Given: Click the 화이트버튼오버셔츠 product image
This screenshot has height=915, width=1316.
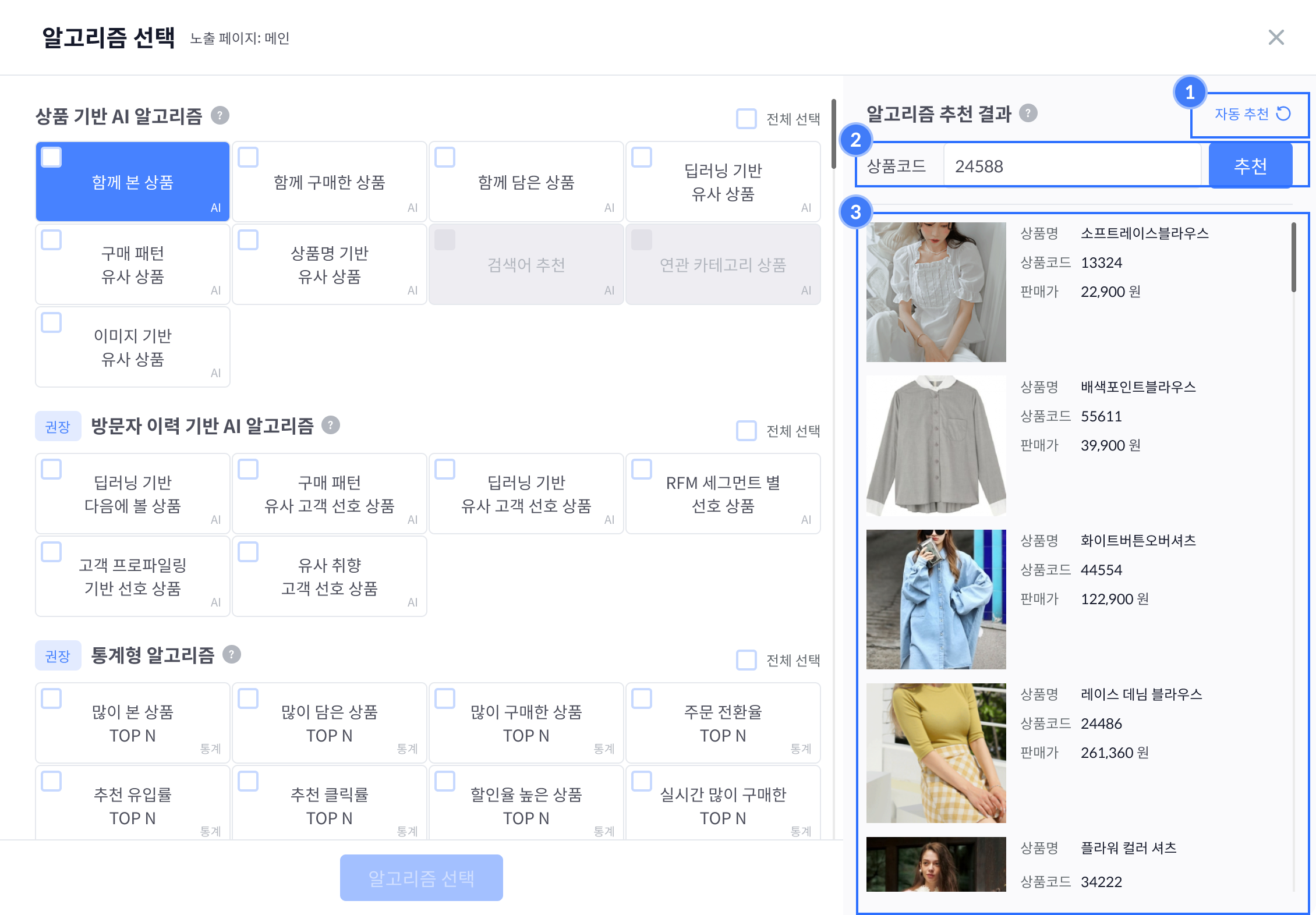Looking at the screenshot, I should 936,599.
